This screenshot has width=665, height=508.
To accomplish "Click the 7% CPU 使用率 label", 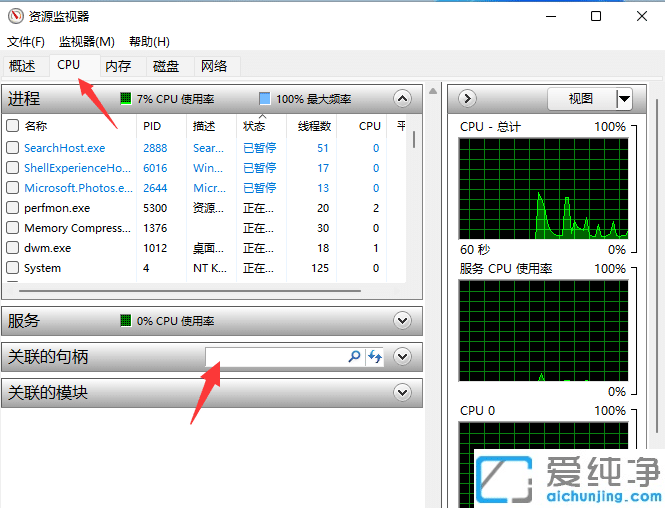I will tap(175, 99).
